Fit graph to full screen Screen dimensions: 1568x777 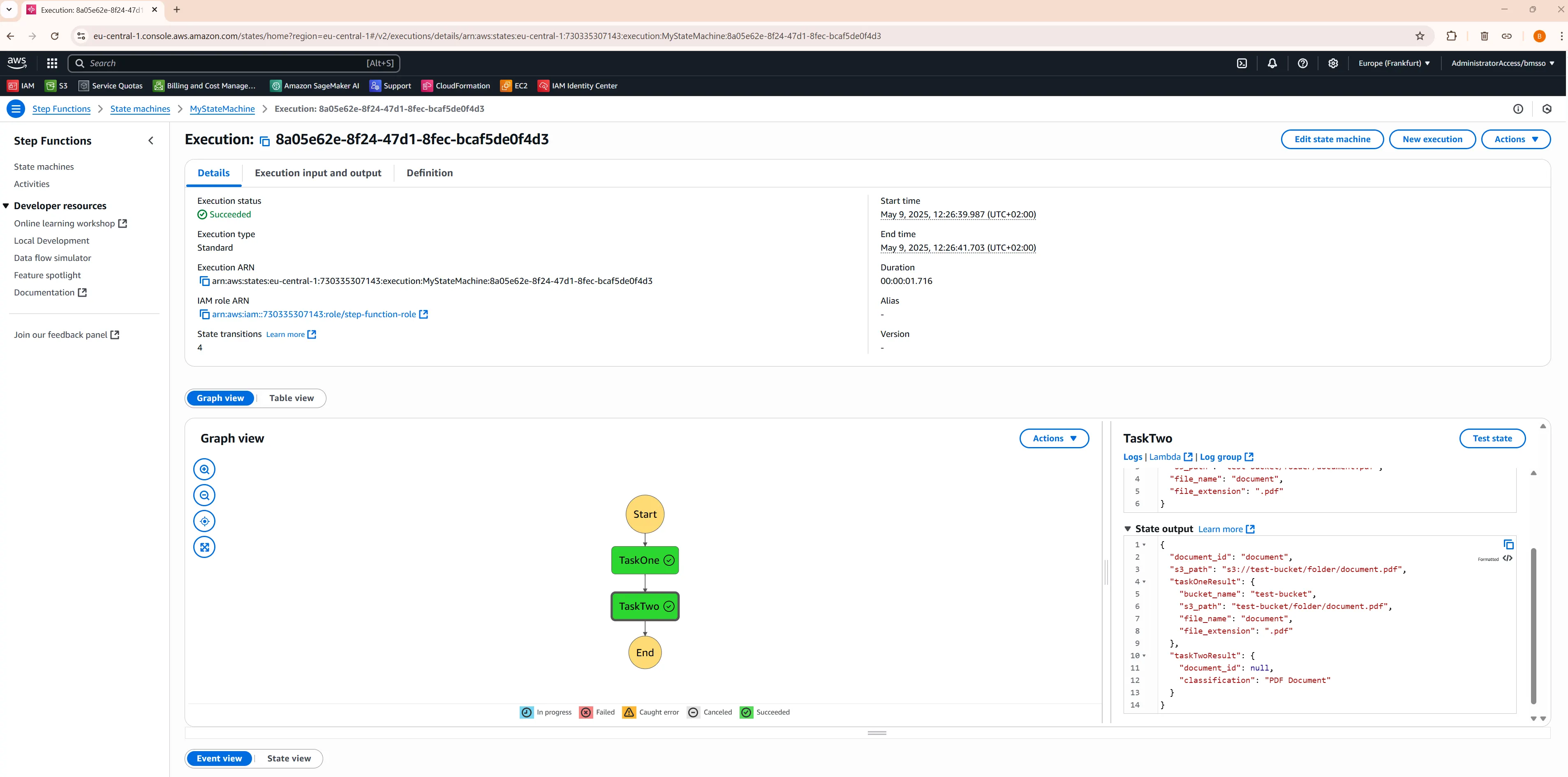204,547
